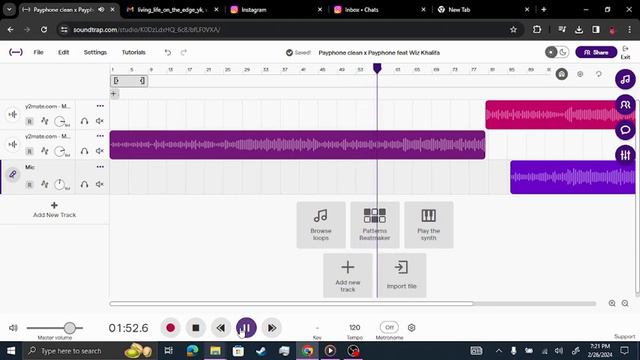Zoom in on the timeline

click(x=612, y=303)
